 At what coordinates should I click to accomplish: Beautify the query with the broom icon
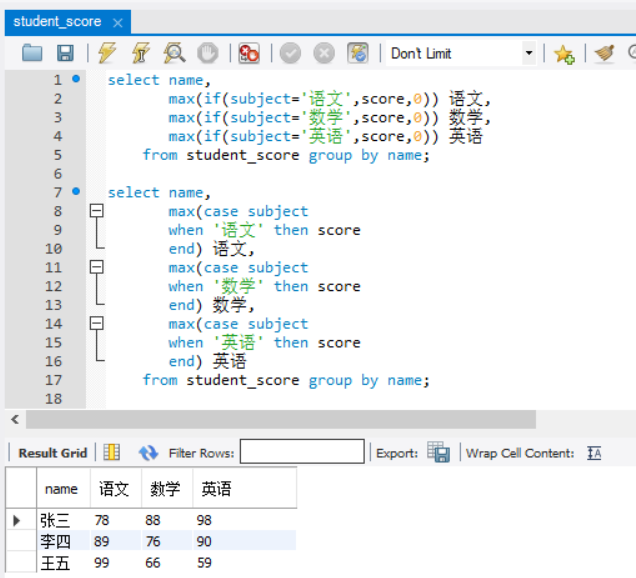pos(605,53)
